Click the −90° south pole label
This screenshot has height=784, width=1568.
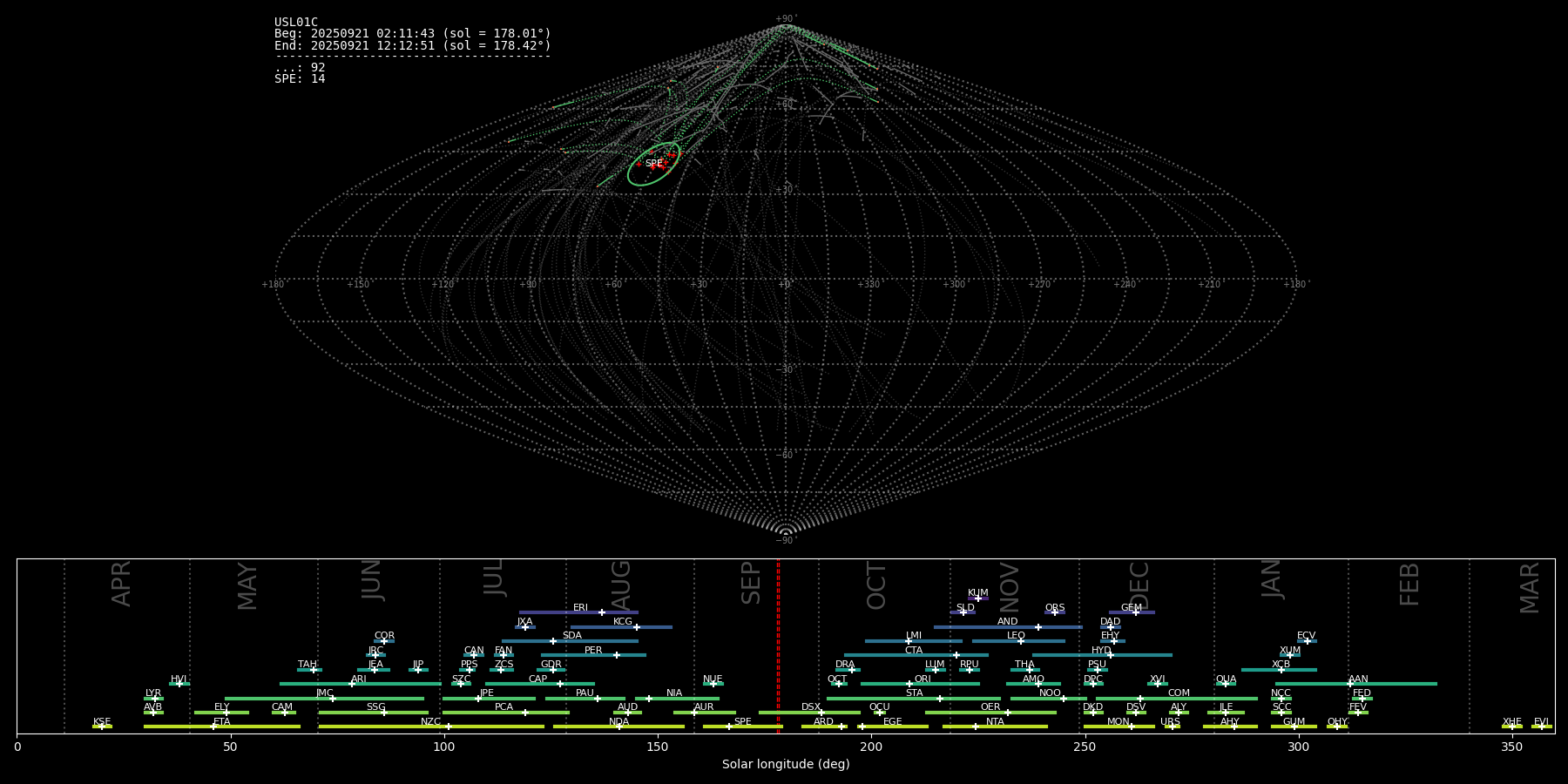[785, 541]
